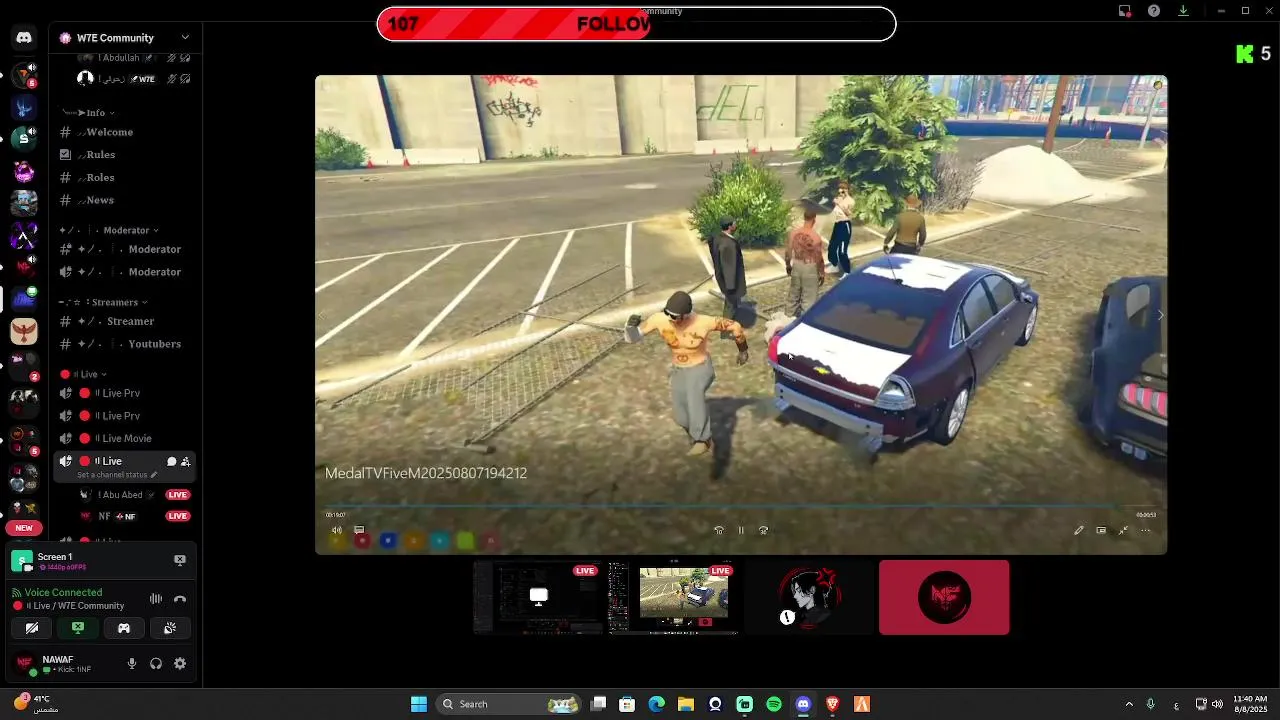This screenshot has height=720, width=1280.
Task: Open chat icon on Live voice channel
Action: pyautogui.click(x=171, y=461)
